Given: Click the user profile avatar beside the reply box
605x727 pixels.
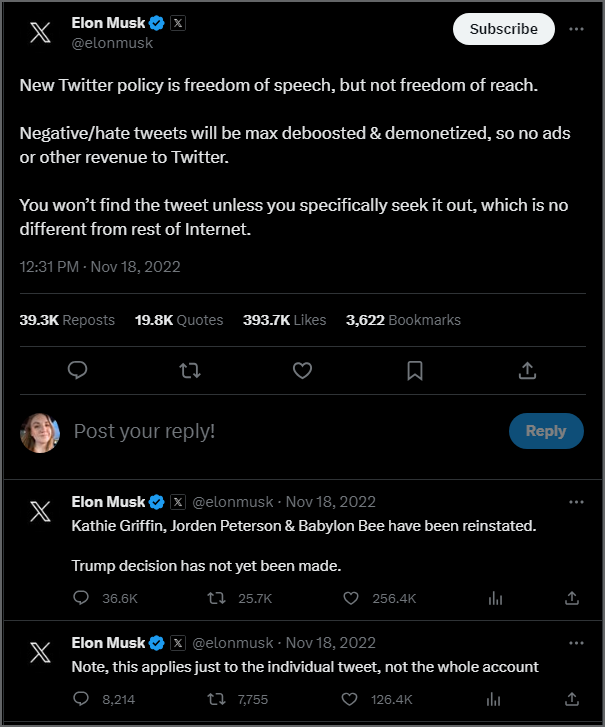Looking at the screenshot, I should pos(40,431).
